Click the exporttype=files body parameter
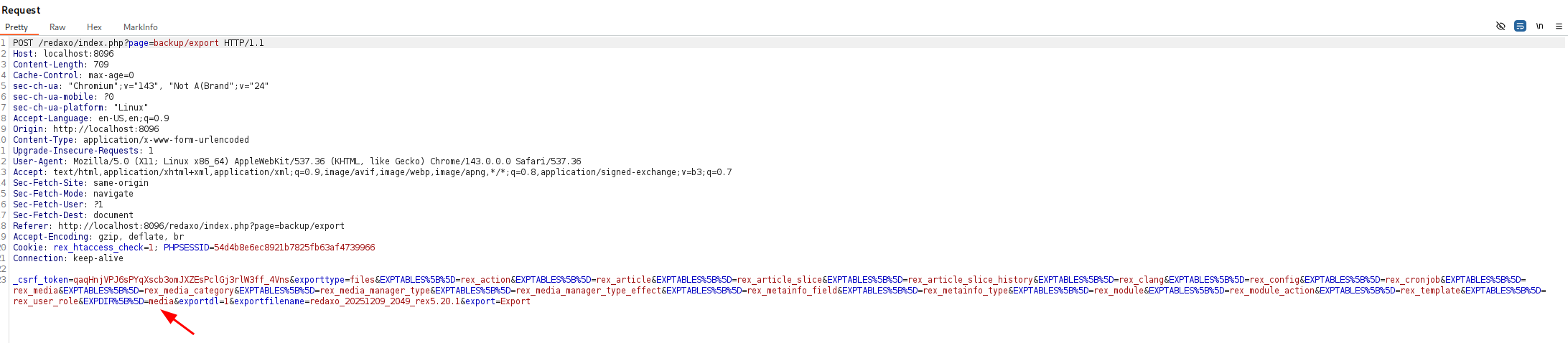 pos(335,280)
